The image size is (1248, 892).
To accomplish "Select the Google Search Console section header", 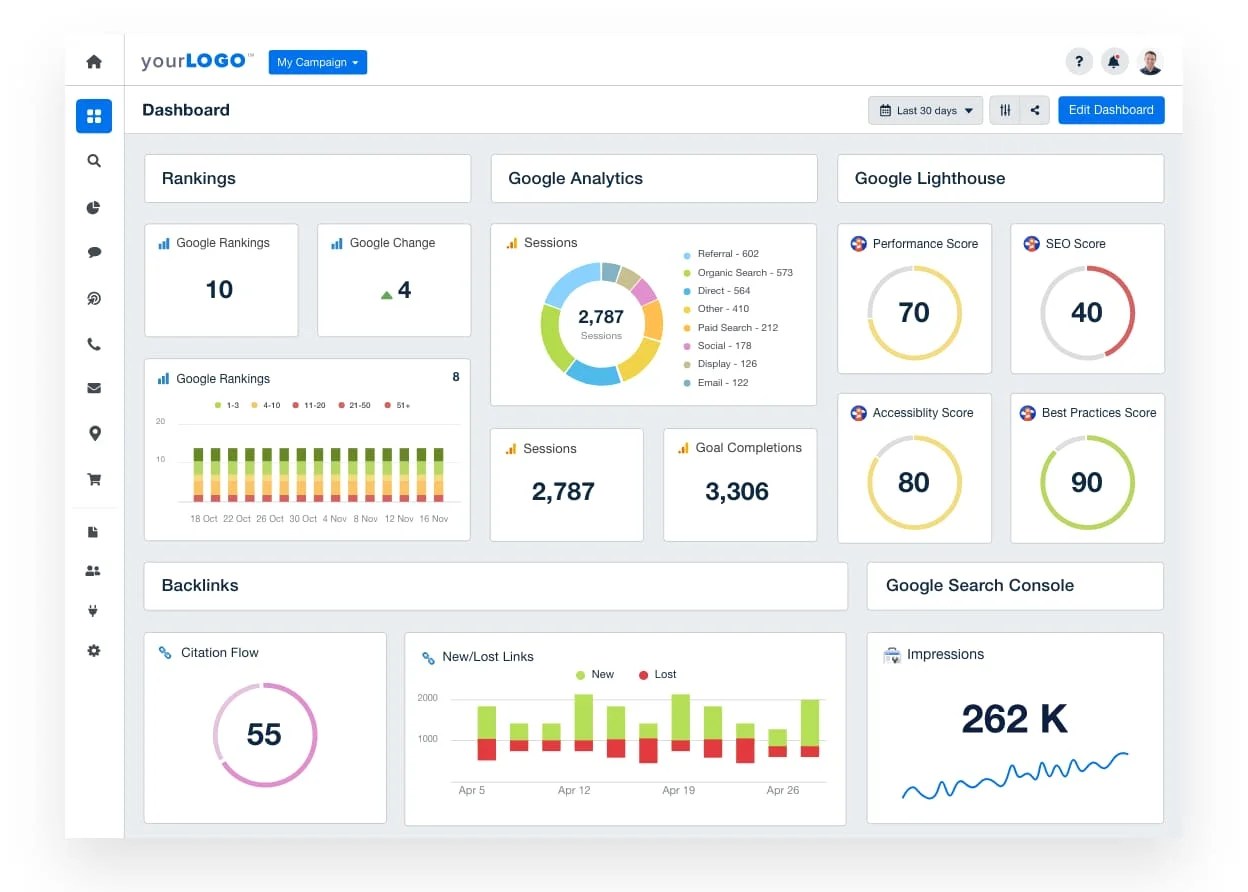I will pyautogui.click(x=1015, y=586).
